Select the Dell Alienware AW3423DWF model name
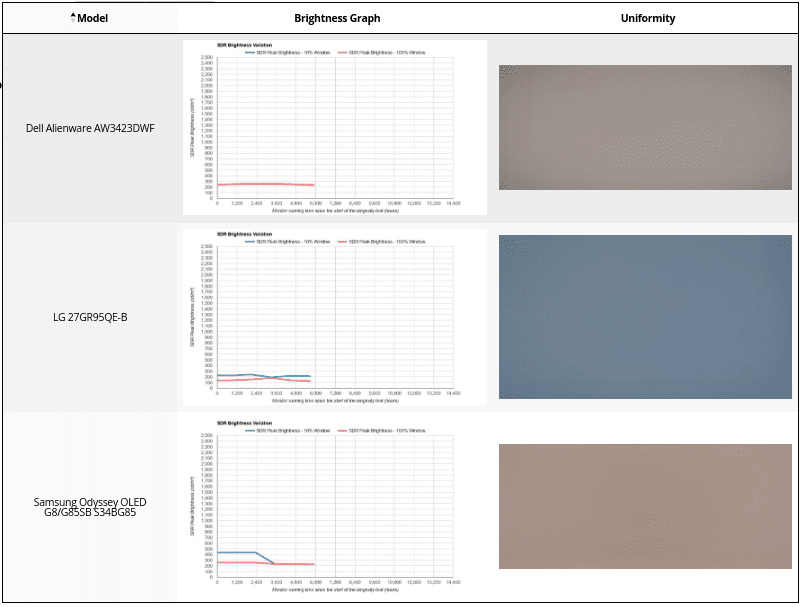Screen dimensions: 804x607 [90, 128]
